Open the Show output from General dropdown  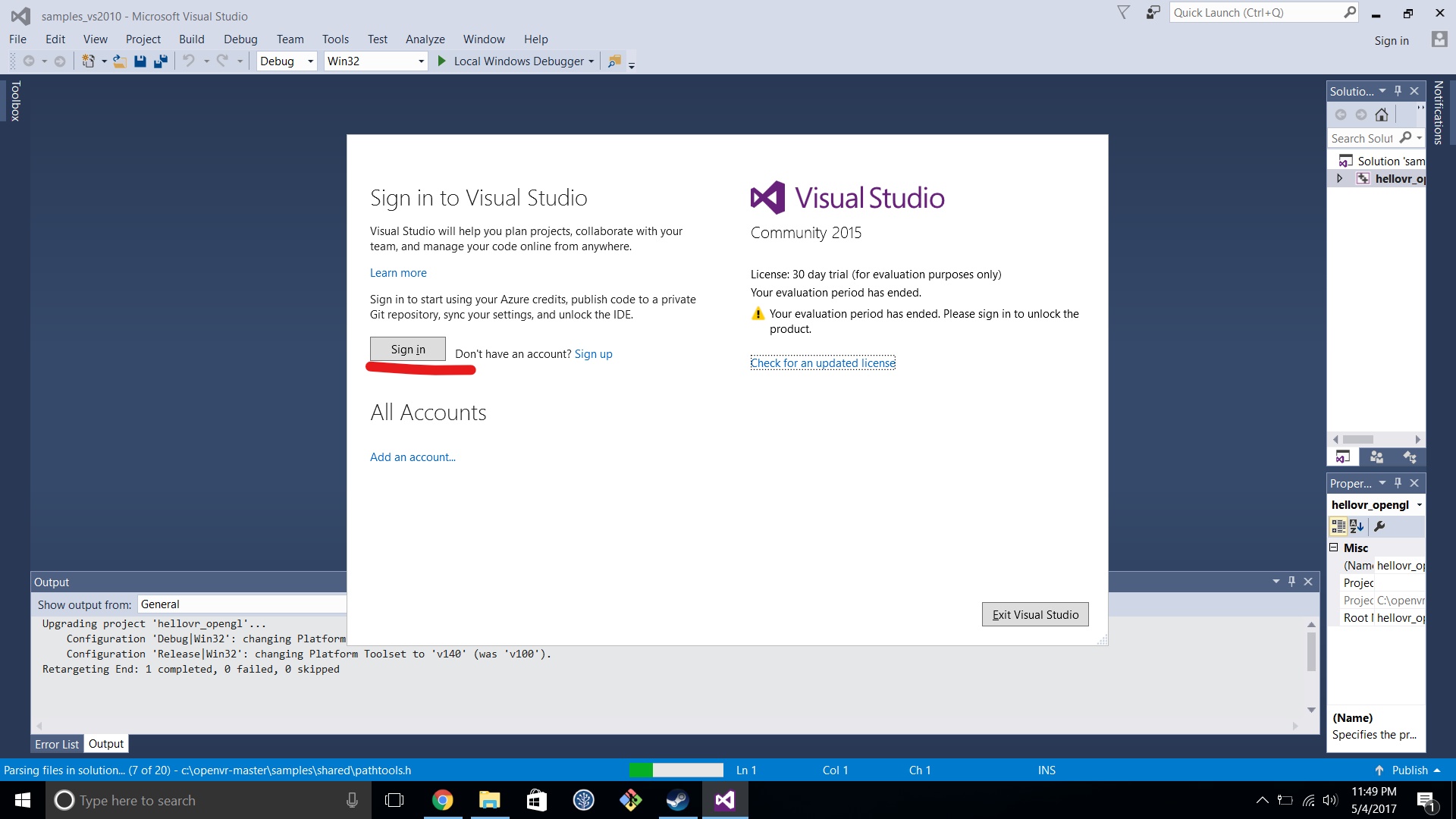click(243, 604)
